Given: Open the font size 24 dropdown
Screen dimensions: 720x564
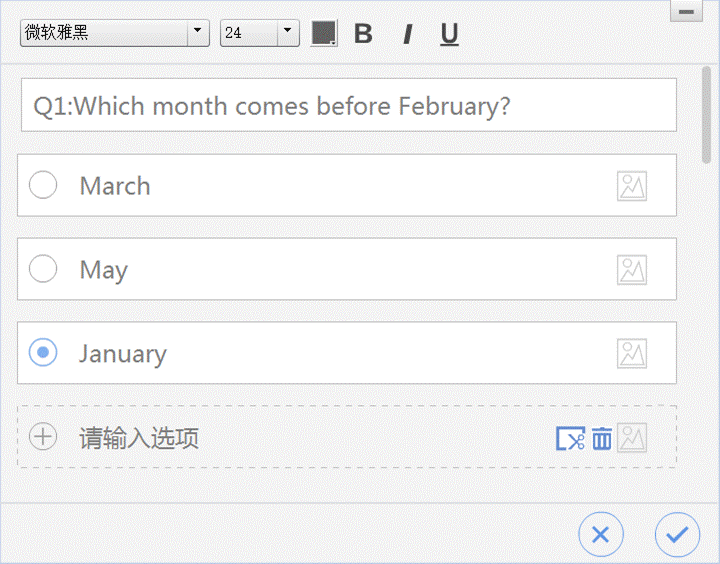Looking at the screenshot, I should tap(260, 33).
